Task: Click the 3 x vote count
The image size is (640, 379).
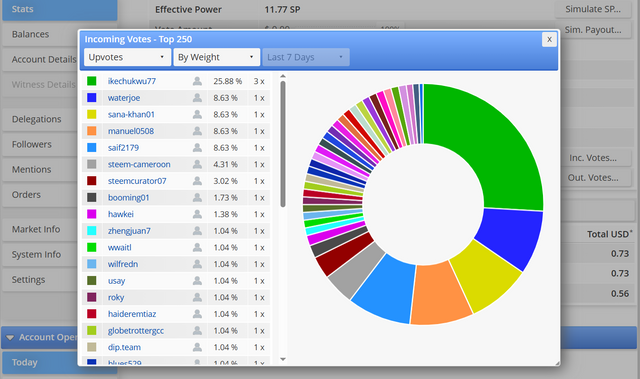Action: click(259, 81)
